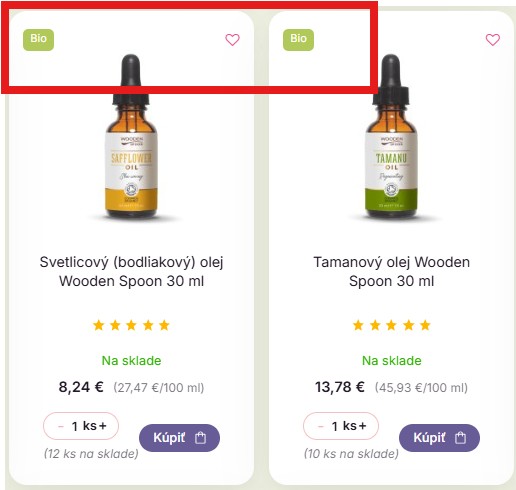View Tamanu oil bottle image
The width and height of the screenshot is (516, 490).
(x=391, y=137)
